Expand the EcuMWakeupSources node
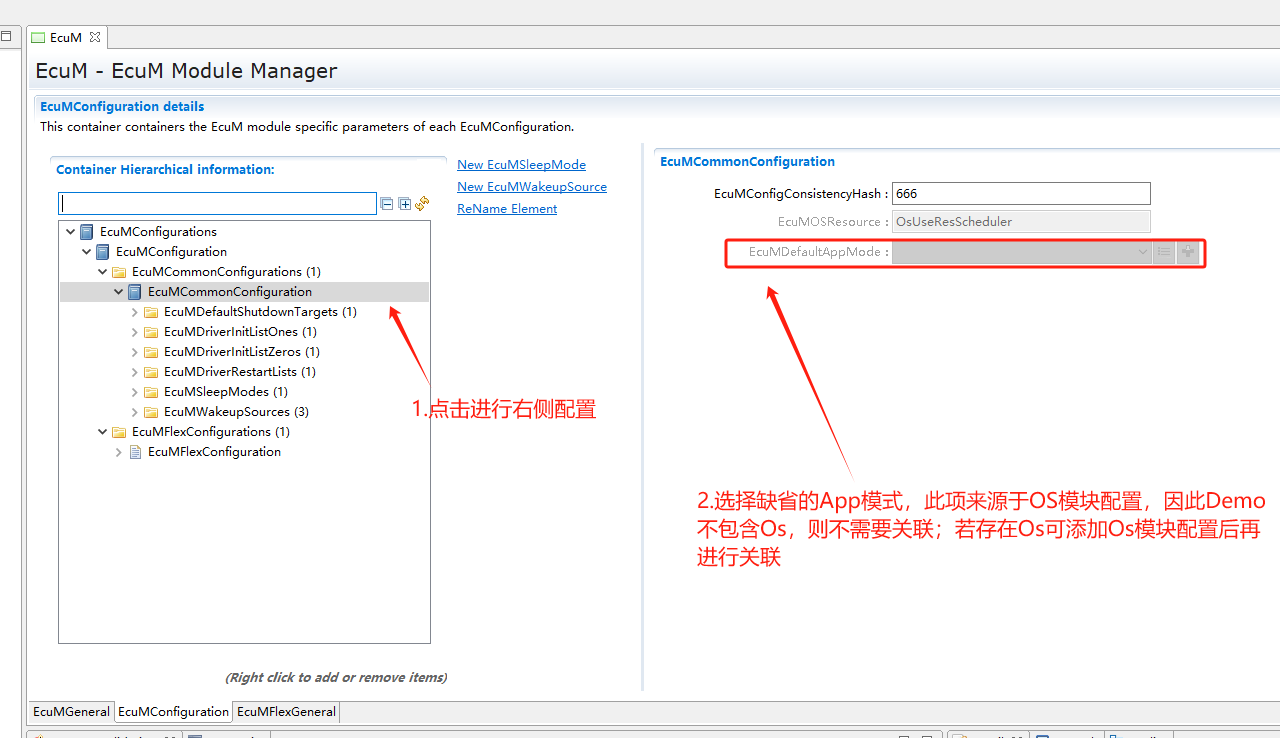Image resolution: width=1280 pixels, height=738 pixels. pos(135,412)
